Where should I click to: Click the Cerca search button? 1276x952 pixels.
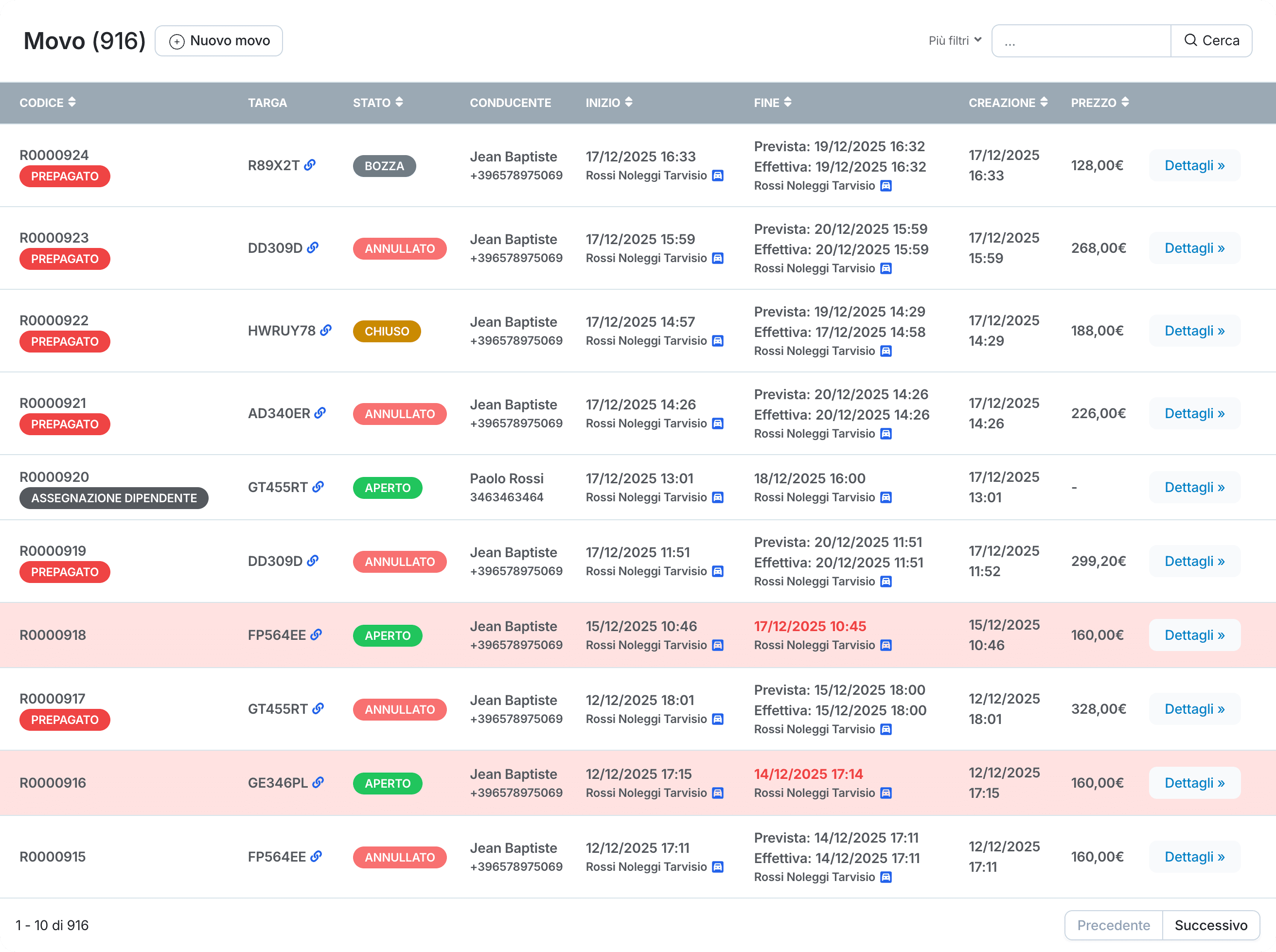click(1211, 41)
